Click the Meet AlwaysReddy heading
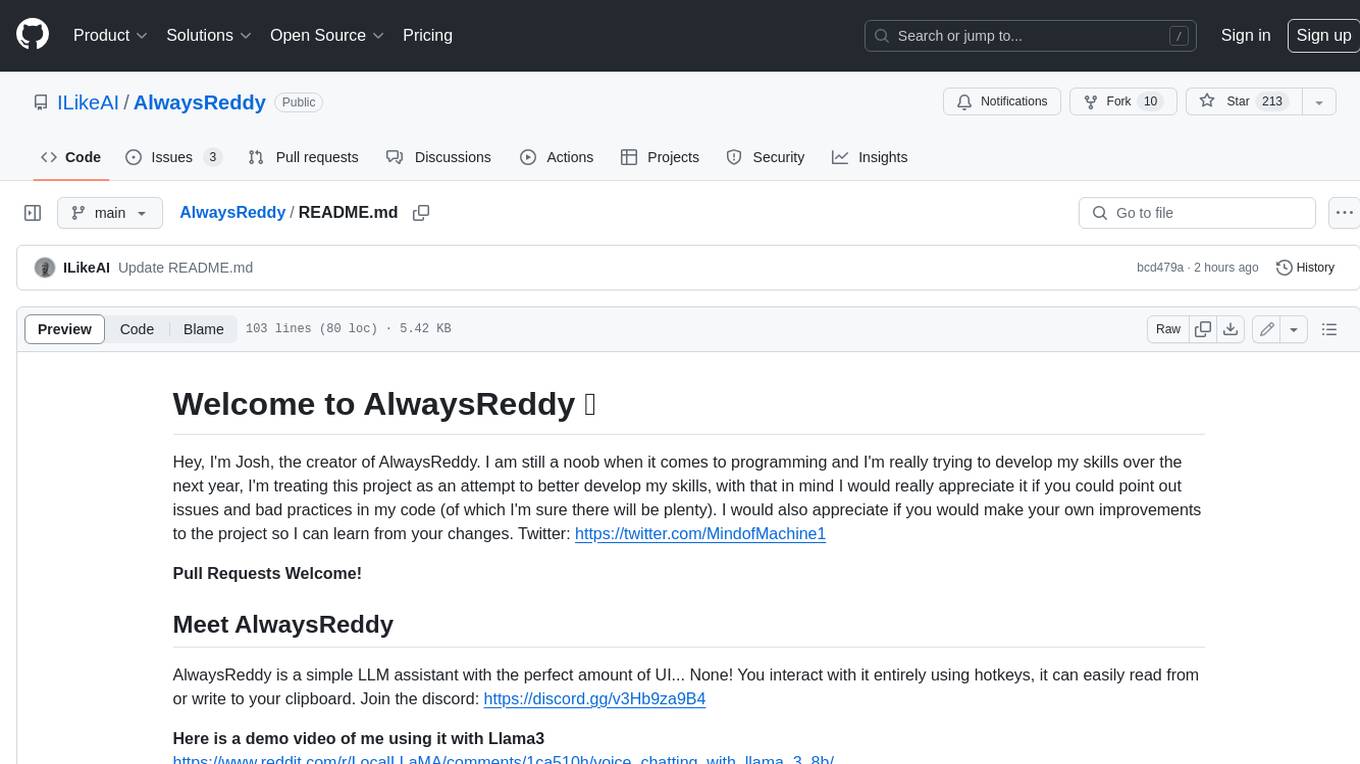 (283, 624)
